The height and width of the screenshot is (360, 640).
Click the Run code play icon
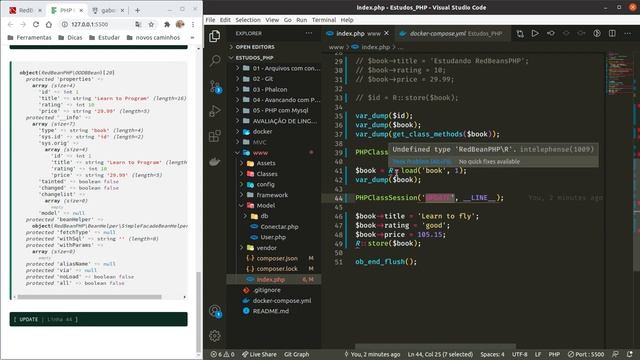tap(535, 33)
